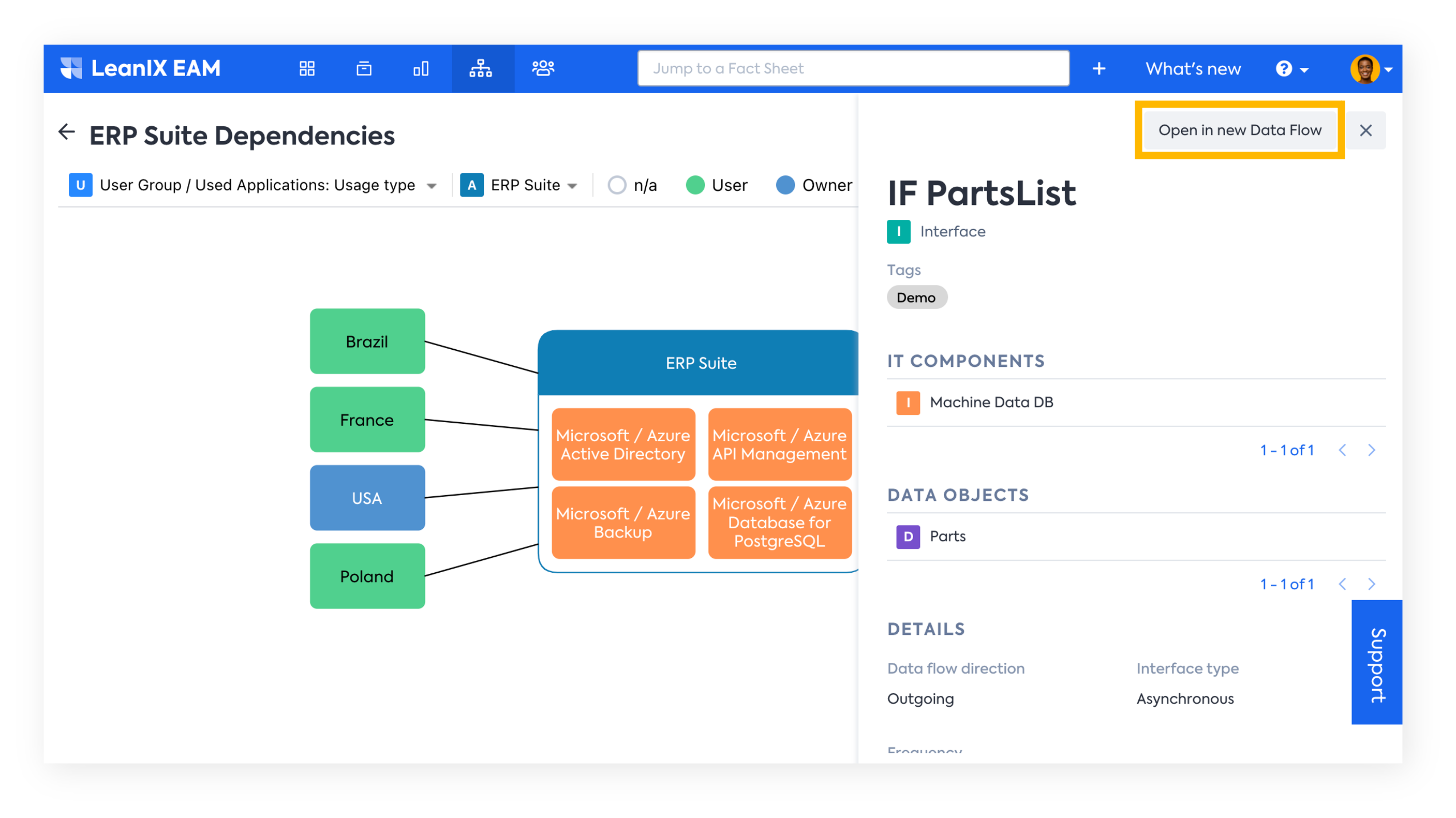
Task: Open the user avatar menu
Action: point(1364,68)
